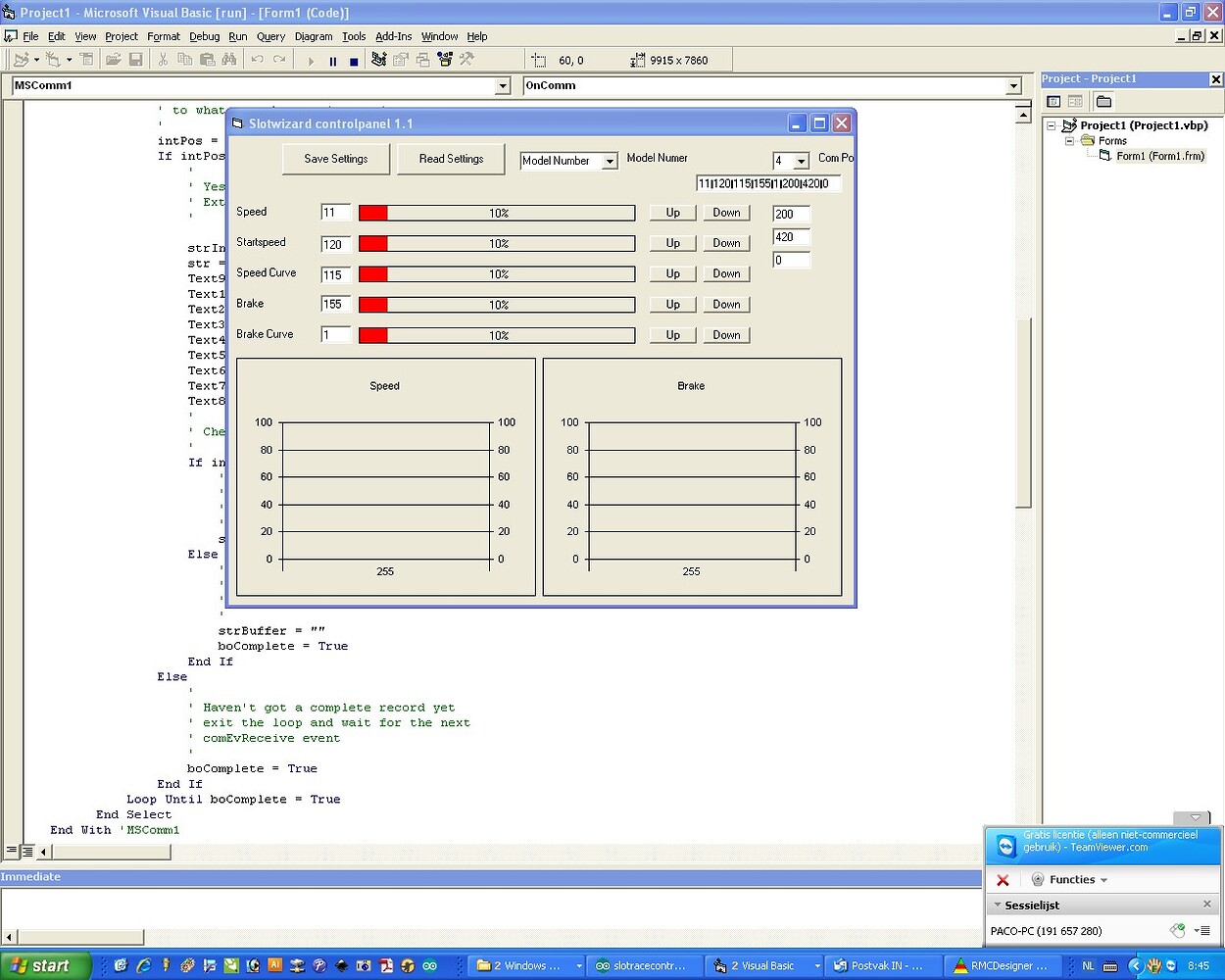Click the Start (Run) icon on toolbar
Viewport: 1225px width, 980px height.
311,60
